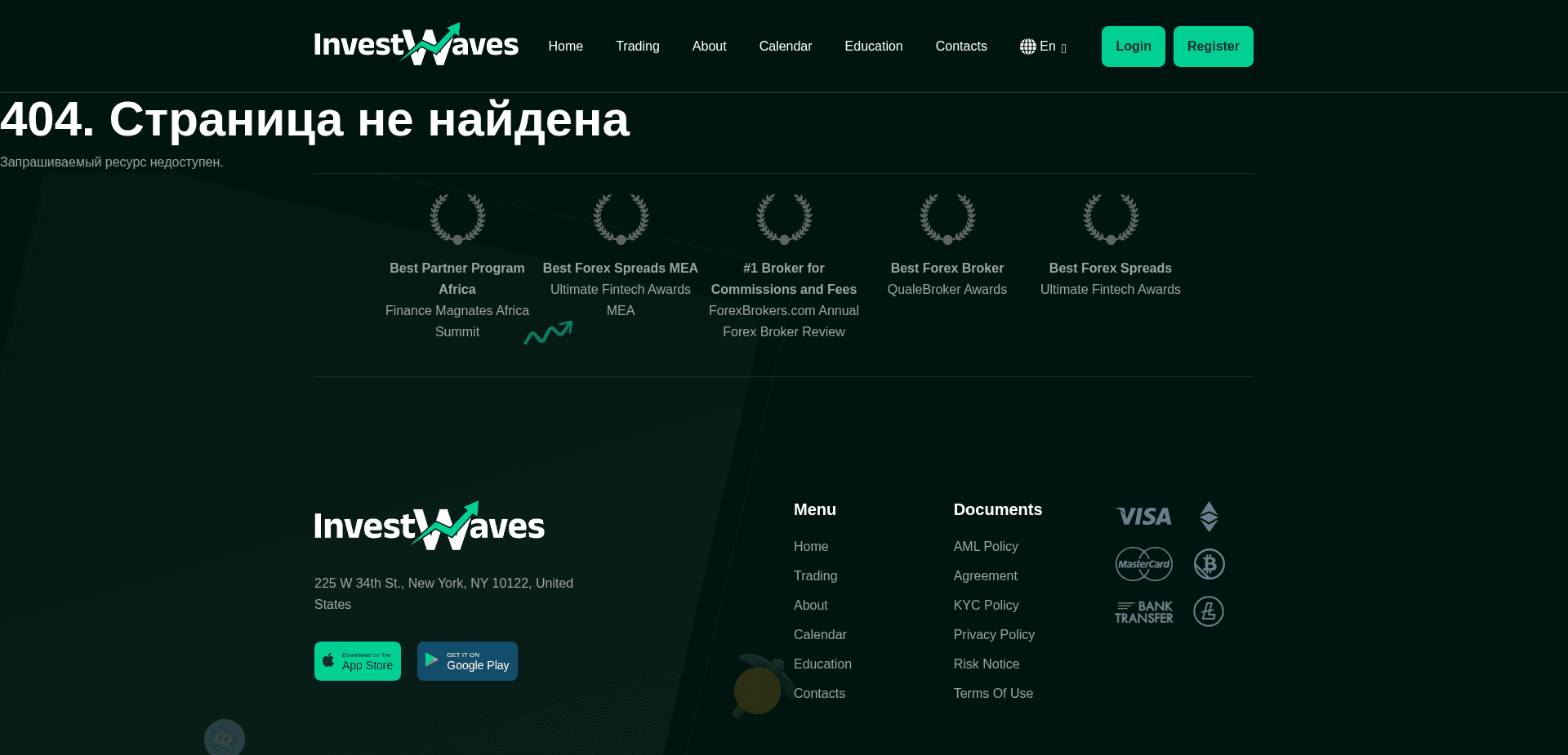The height and width of the screenshot is (755, 1568).
Task: Select the Bitcoin payment icon
Action: tap(1209, 563)
